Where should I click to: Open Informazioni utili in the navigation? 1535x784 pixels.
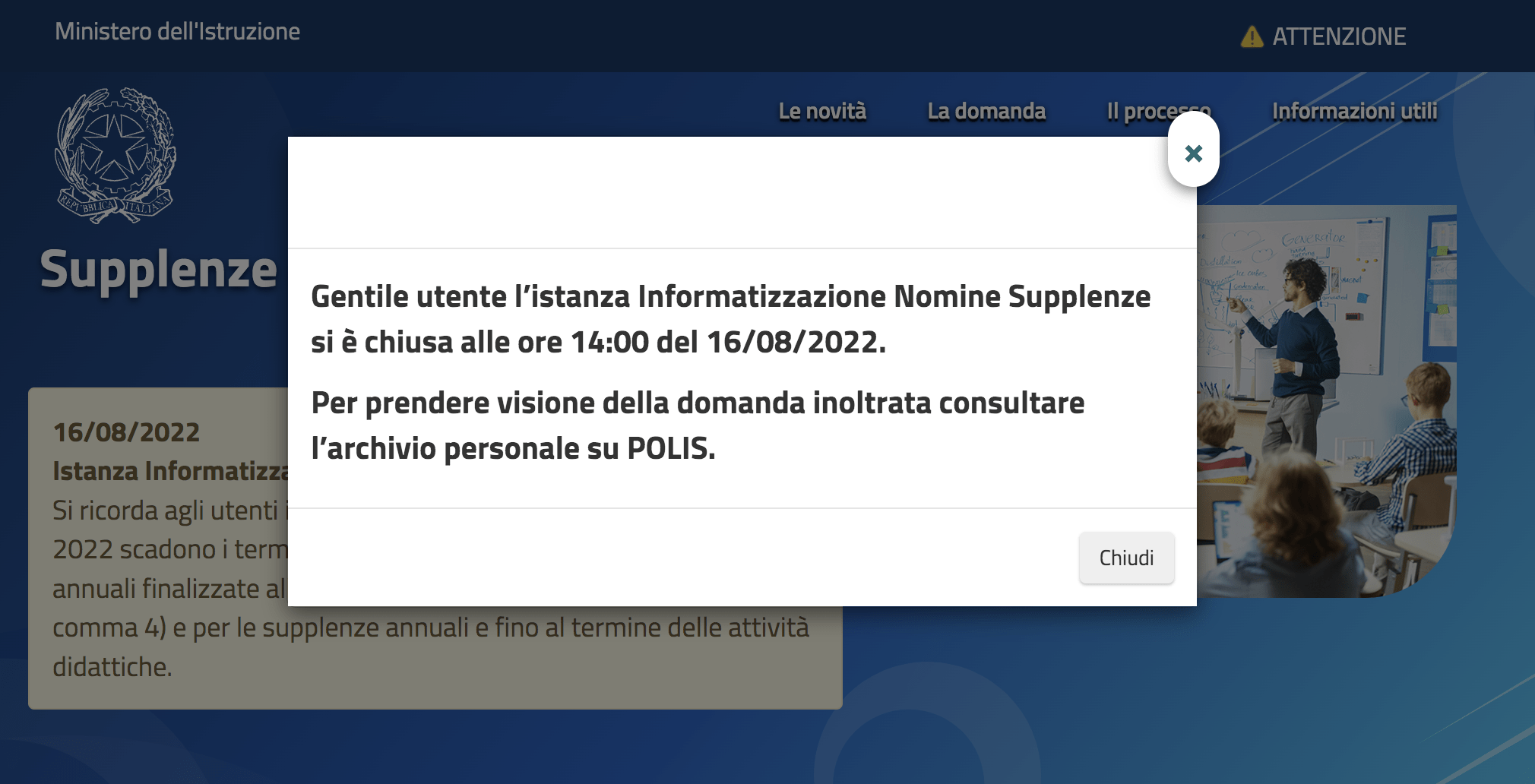(x=1354, y=111)
